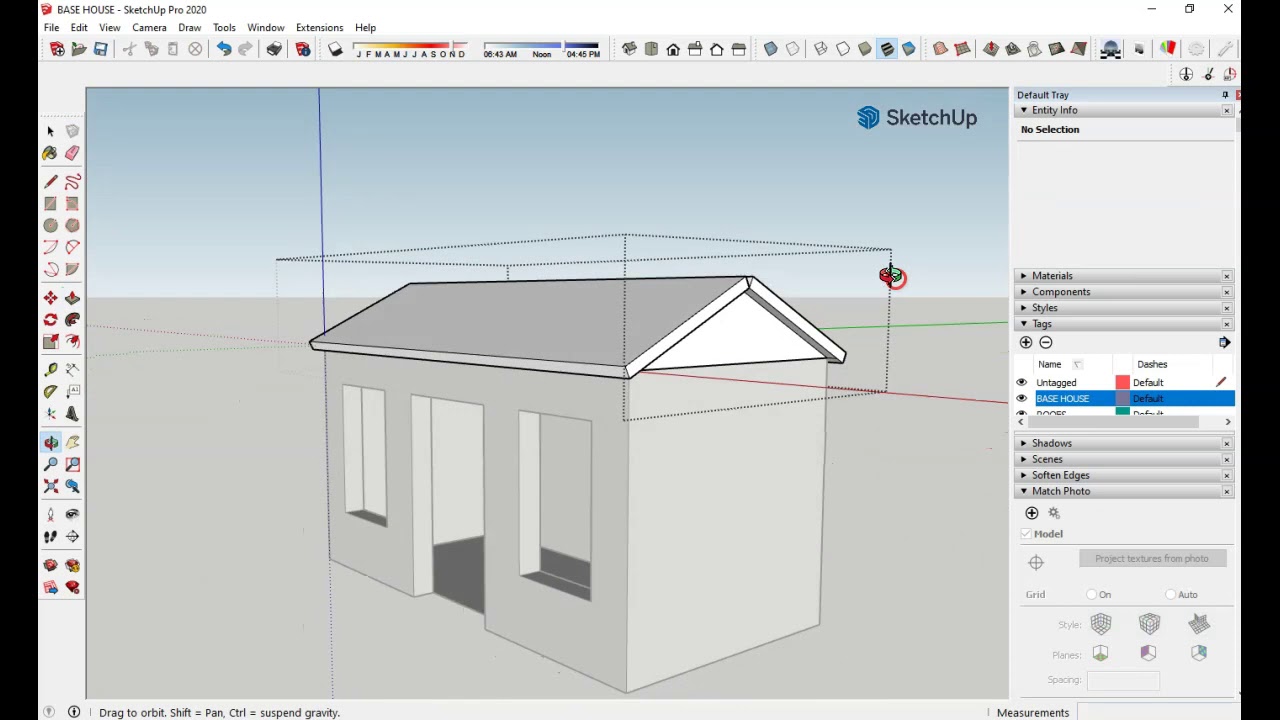This screenshot has height=720, width=1280.
Task: Select the Move tool
Action: [50, 298]
